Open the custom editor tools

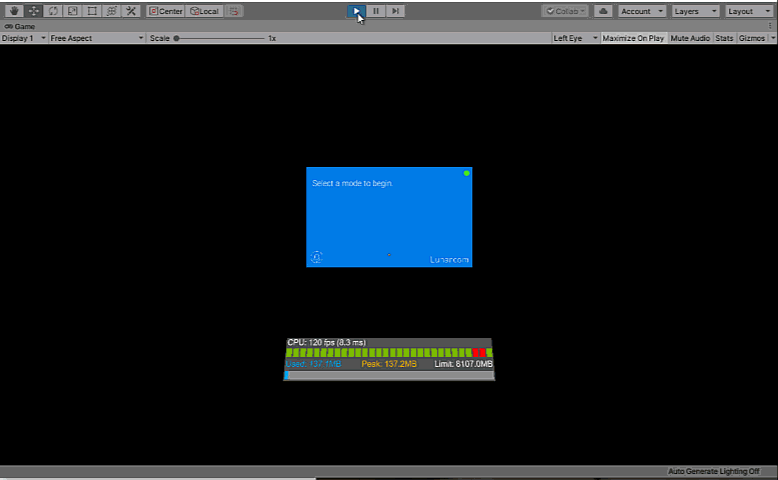[x=130, y=11]
